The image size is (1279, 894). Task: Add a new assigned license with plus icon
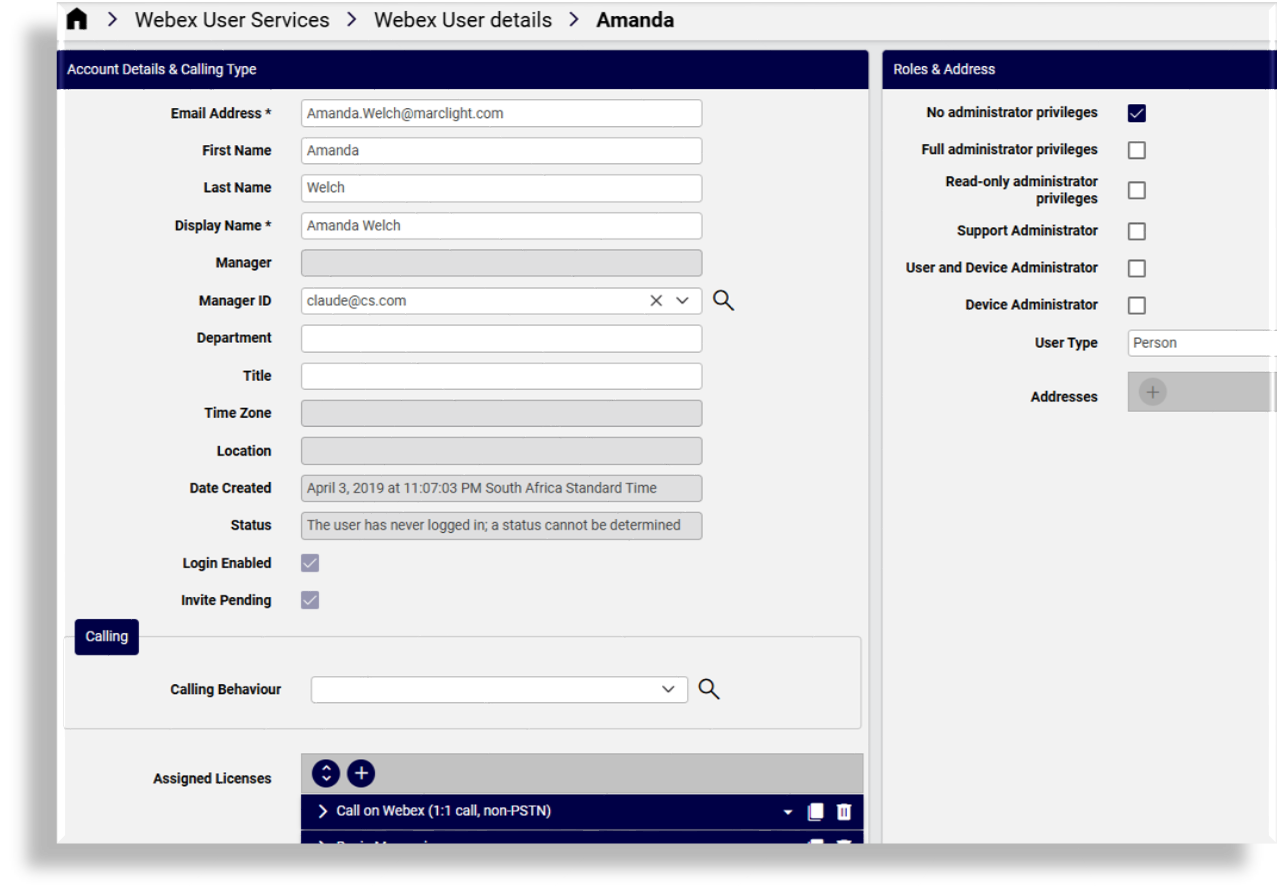[361, 773]
